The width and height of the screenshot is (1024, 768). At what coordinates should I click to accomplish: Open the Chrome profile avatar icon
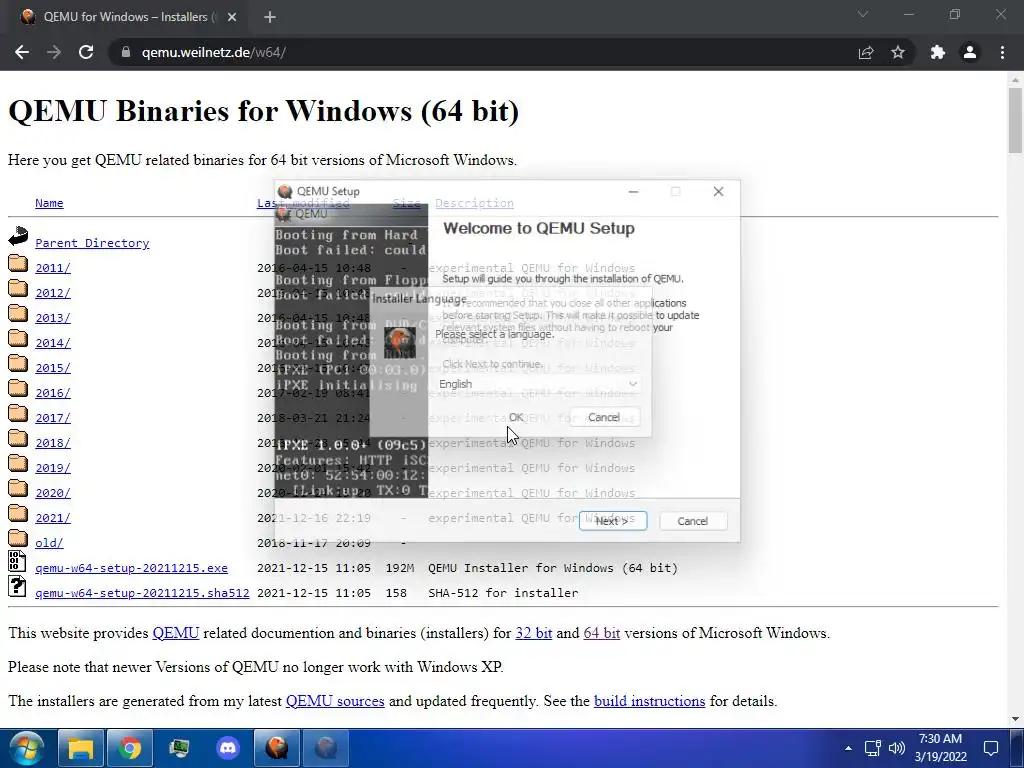970,52
